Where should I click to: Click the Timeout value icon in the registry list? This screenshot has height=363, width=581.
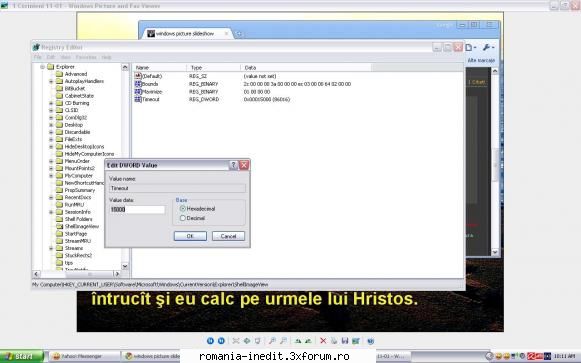coord(138,99)
